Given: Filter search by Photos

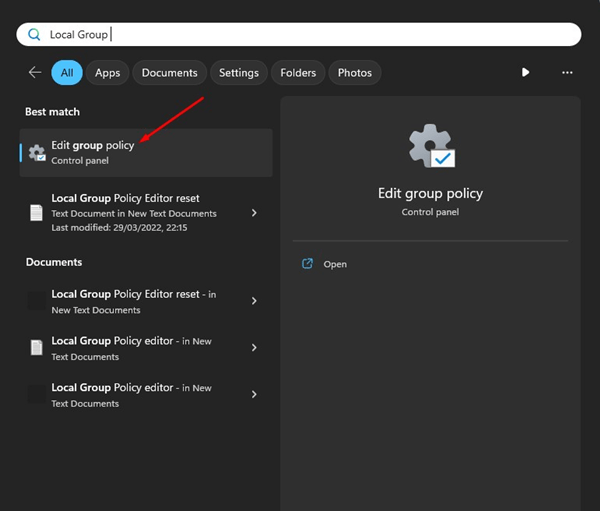Looking at the screenshot, I should point(355,73).
